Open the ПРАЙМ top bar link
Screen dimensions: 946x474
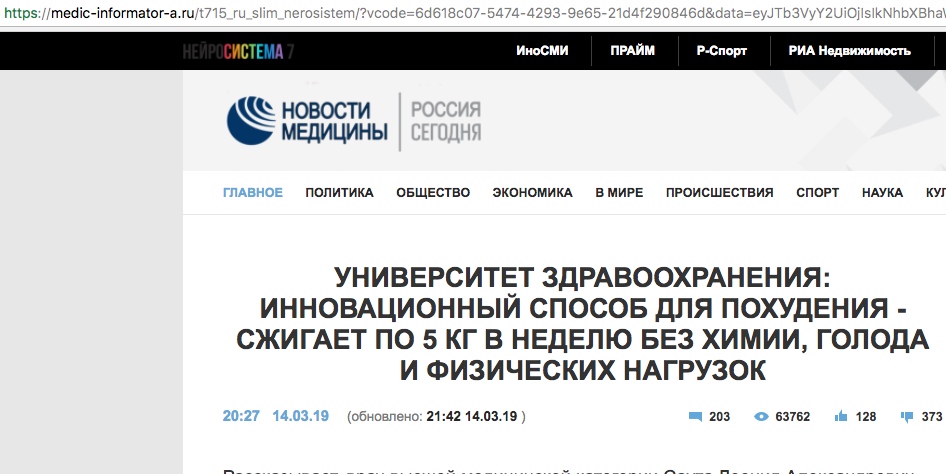click(x=634, y=51)
